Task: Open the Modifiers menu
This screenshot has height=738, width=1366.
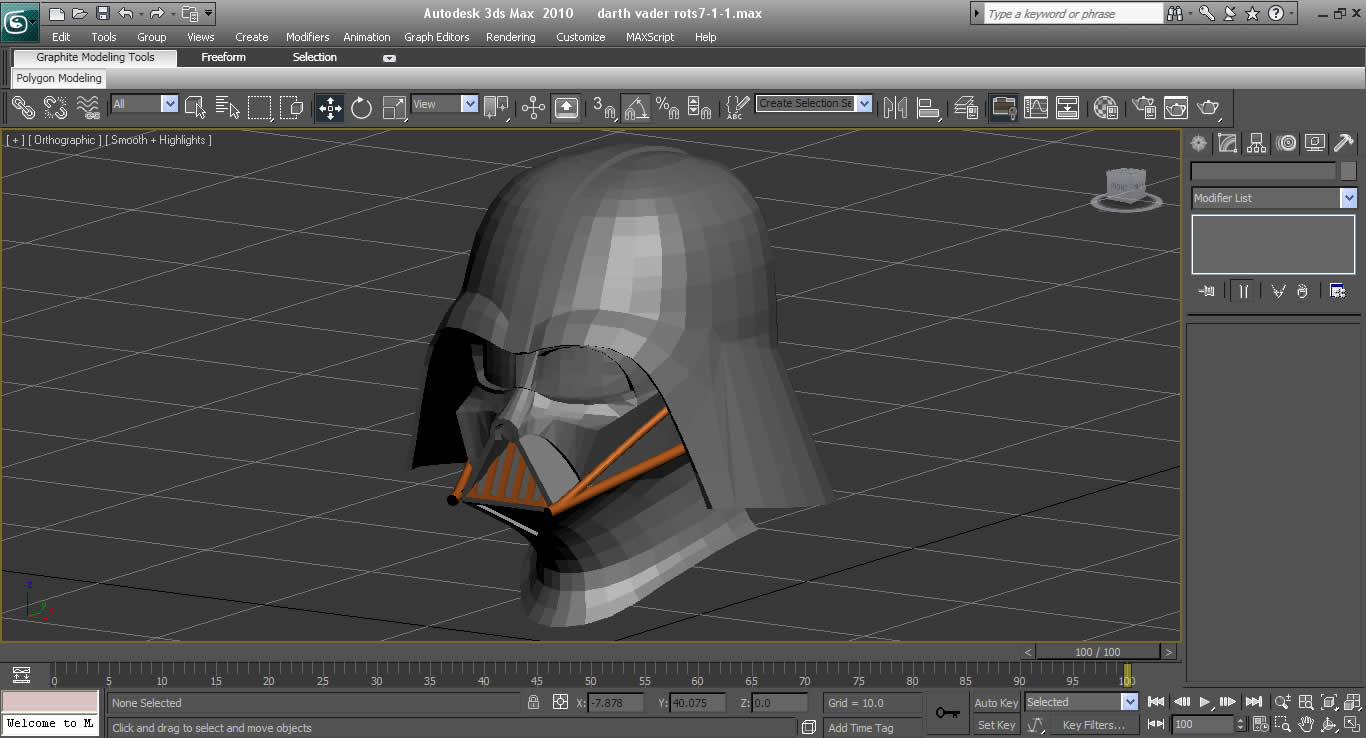Action: tap(307, 37)
